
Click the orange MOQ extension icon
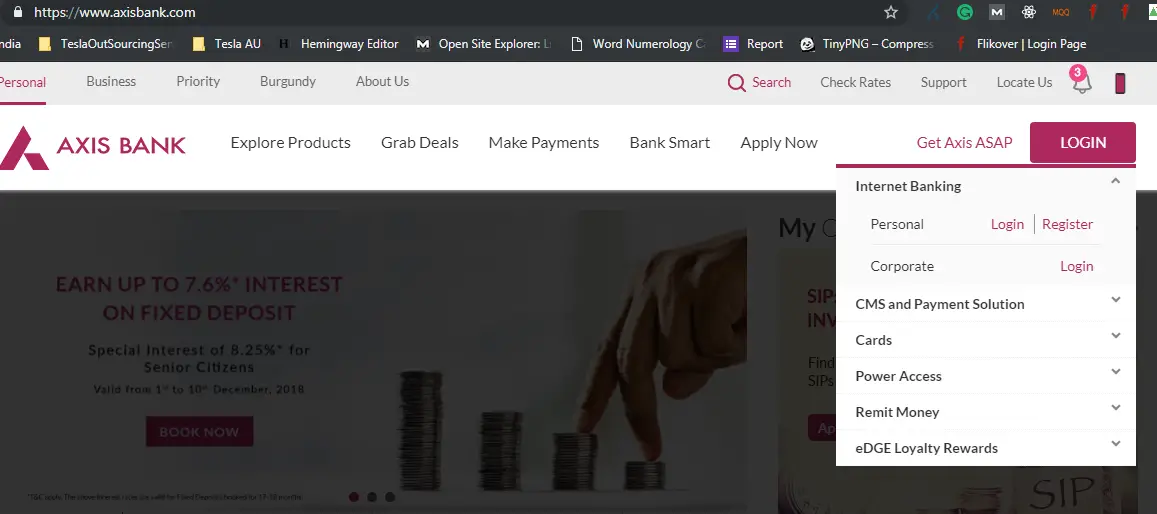(x=1061, y=13)
